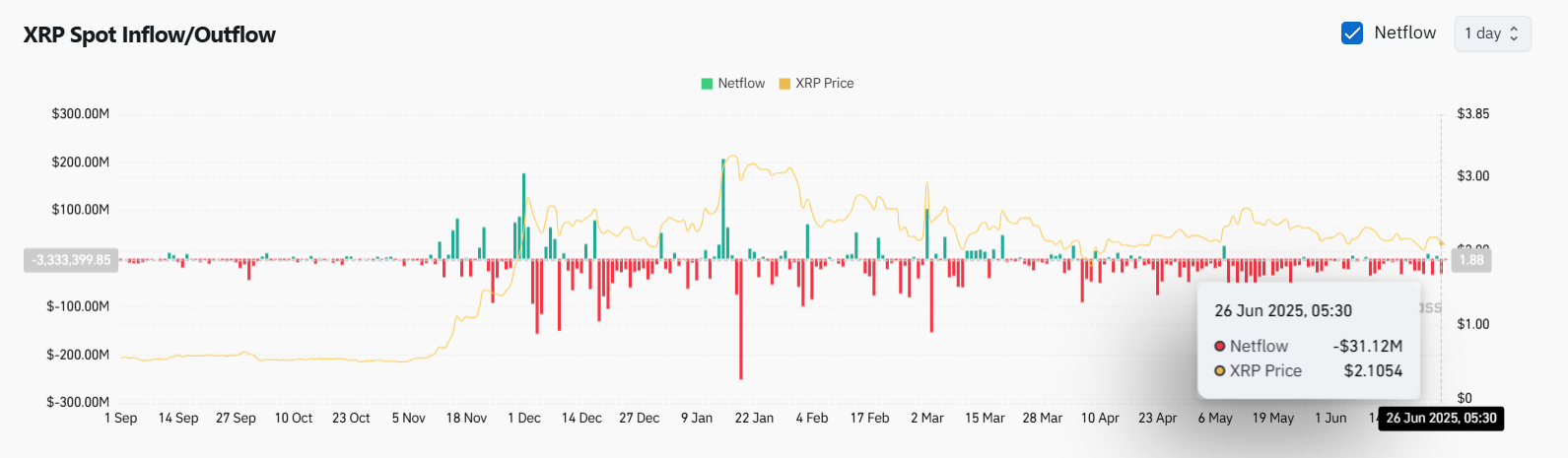Toggle the yellow XRP Price legend swatch
The image size is (1568, 458).
(784, 84)
